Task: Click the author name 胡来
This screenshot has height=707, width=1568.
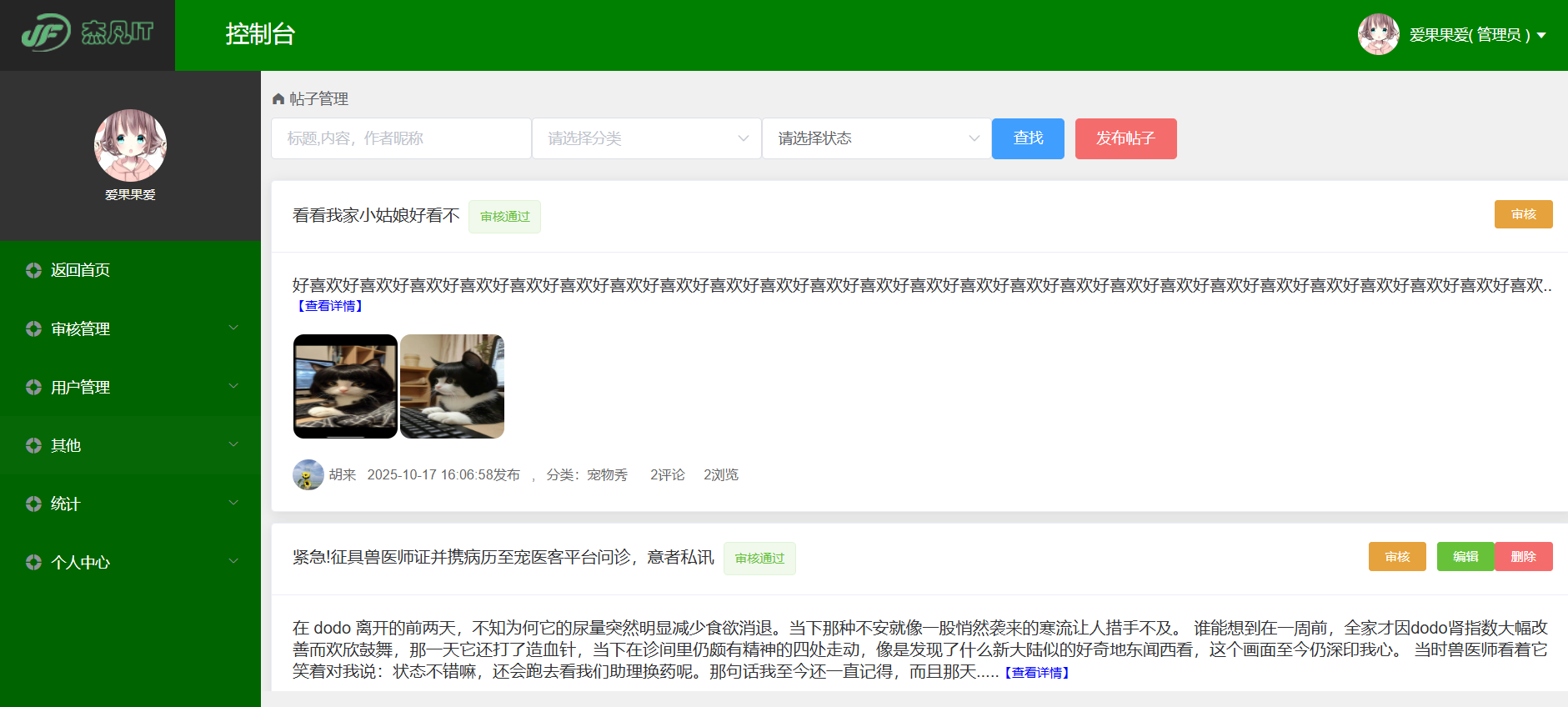Action: 343,475
